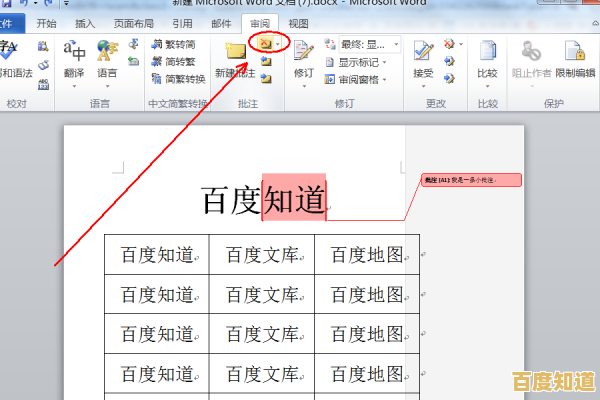The height and width of the screenshot is (400, 600).
Task: Open the 简繁转换 conversion dialog
Action: coord(178,79)
